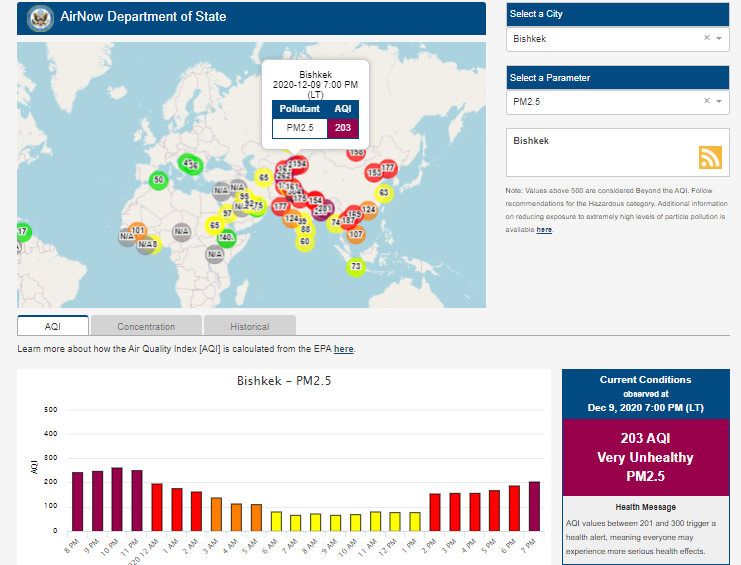Click the green 50 AQI map marker
The image size is (741, 565).
click(158, 180)
